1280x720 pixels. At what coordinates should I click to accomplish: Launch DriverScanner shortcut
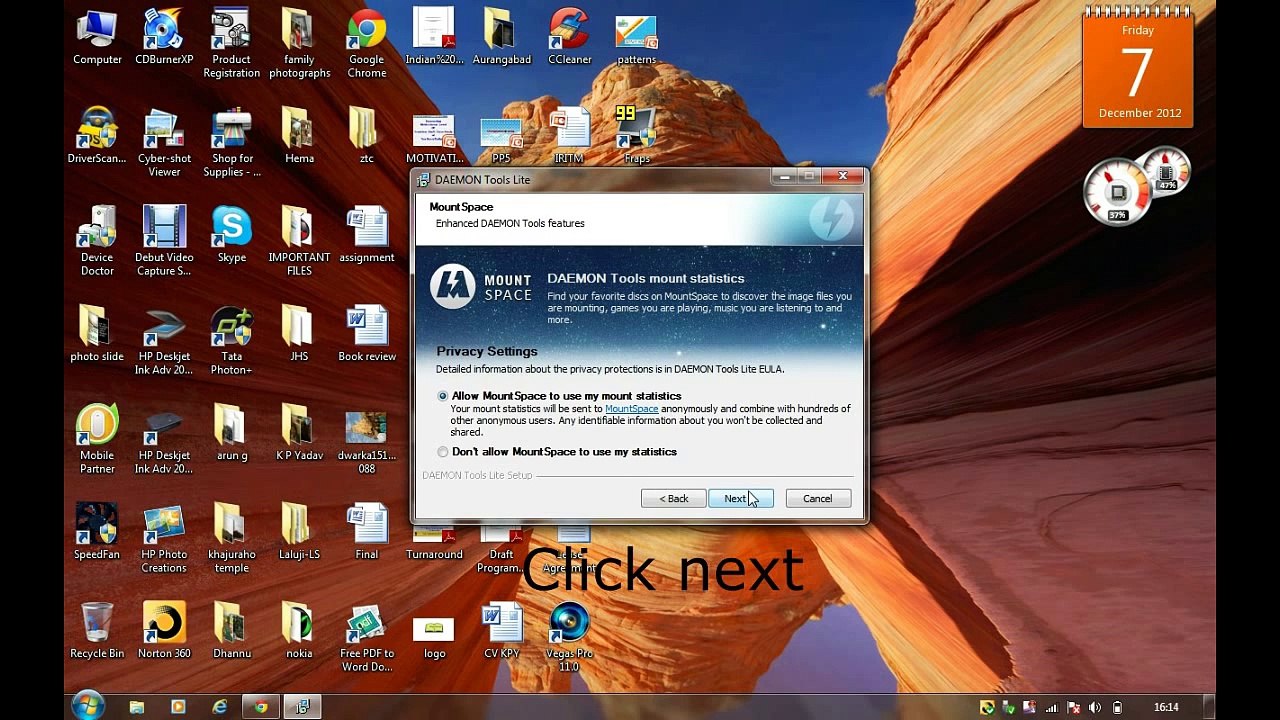(x=97, y=136)
